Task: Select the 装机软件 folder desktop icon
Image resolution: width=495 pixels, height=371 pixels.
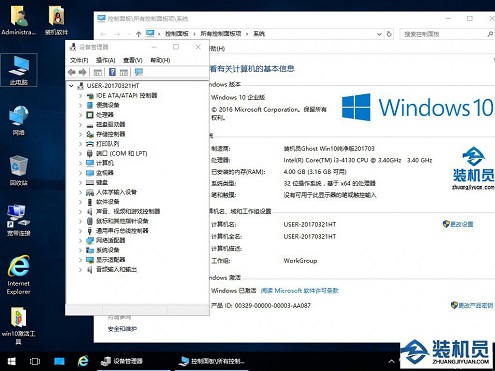Action: [57, 20]
